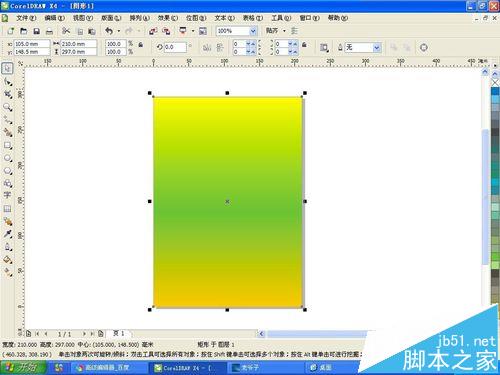This screenshot has width=500, height=375.
Task: Click the object height field 297.0 mm
Action: pos(78,52)
